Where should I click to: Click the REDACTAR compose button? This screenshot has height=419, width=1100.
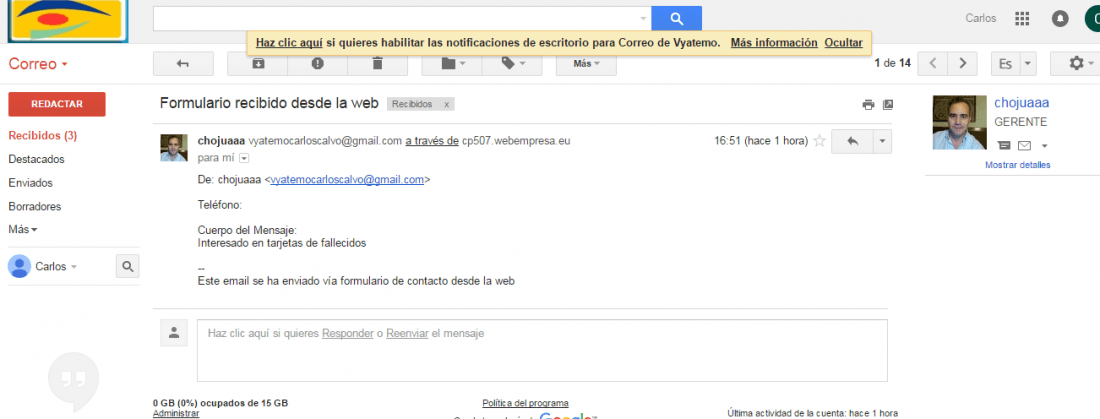(57, 104)
